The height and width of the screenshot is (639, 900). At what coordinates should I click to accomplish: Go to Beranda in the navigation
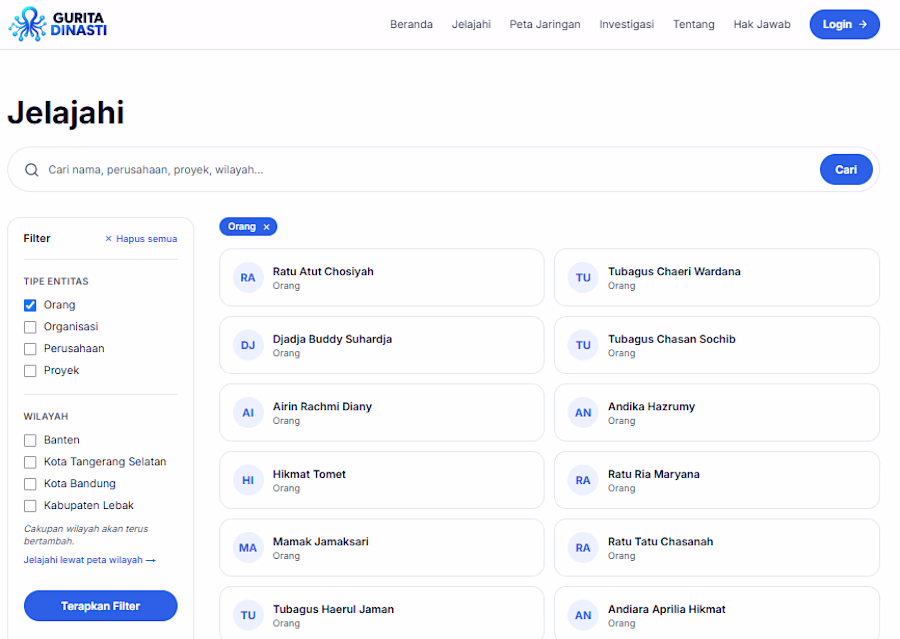tap(411, 24)
